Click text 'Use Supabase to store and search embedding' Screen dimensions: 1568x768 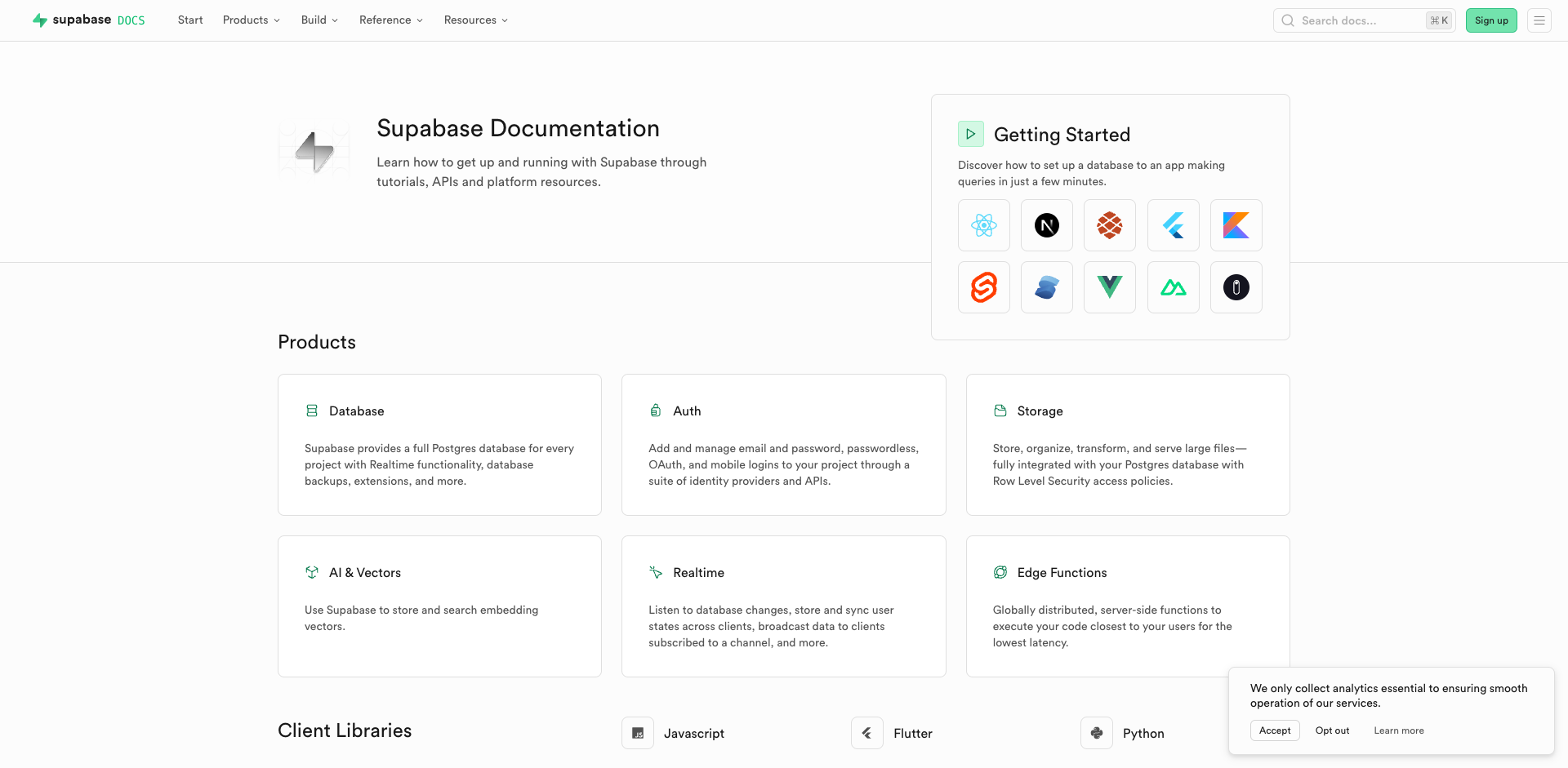pos(421,610)
